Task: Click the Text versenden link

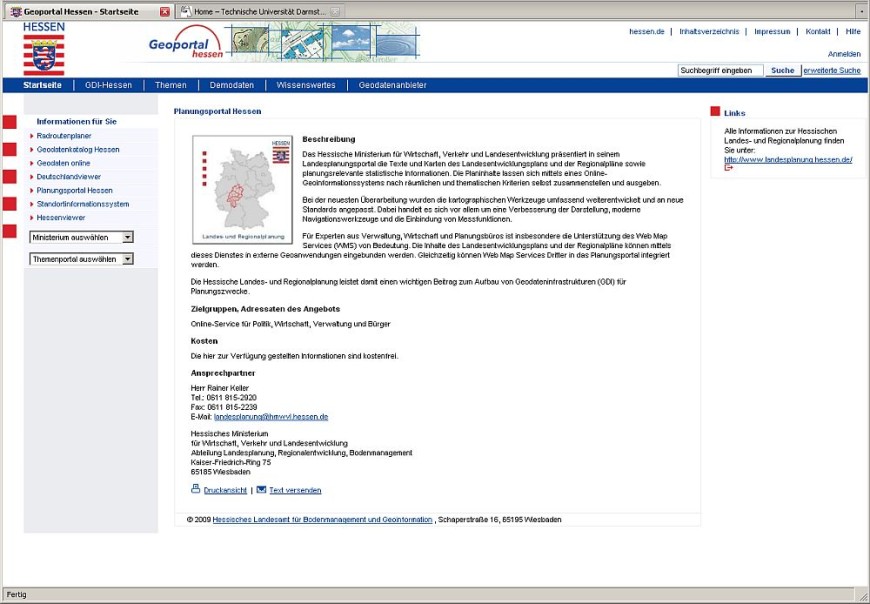Action: (295, 490)
